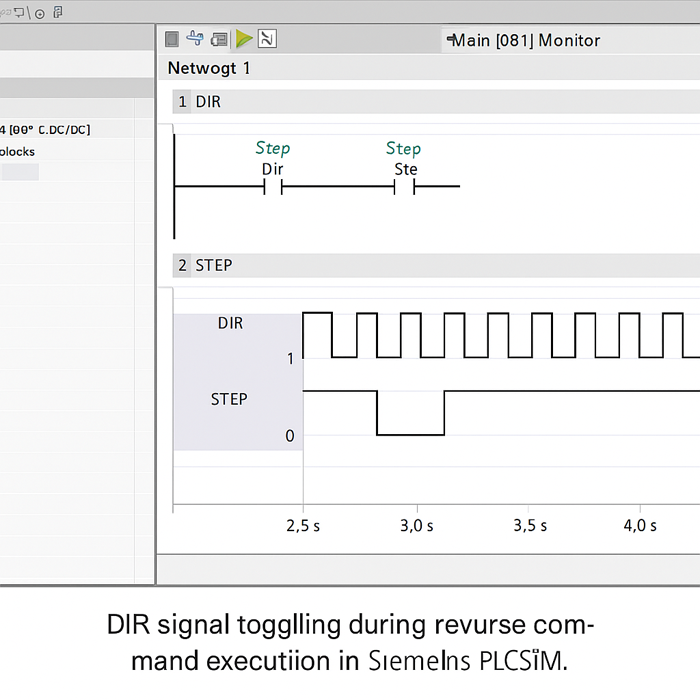Click the device card toolbar icon
The image size is (700, 700).
[219, 39]
